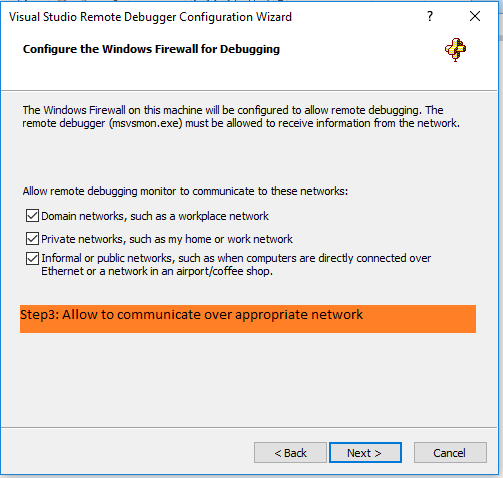This screenshot has height=478, width=503.
Task: Click the orange Step3 banner
Action: (248, 319)
